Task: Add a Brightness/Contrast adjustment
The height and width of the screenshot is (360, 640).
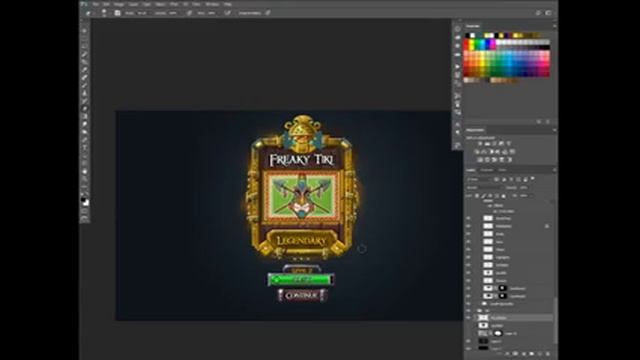Action: (x=480, y=144)
